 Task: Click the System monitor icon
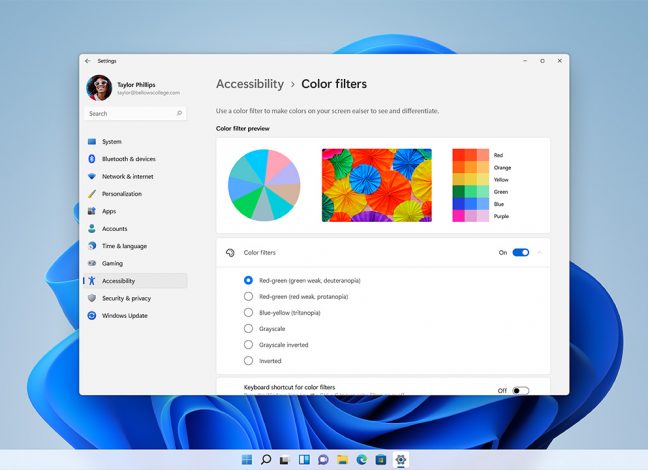tap(92, 141)
